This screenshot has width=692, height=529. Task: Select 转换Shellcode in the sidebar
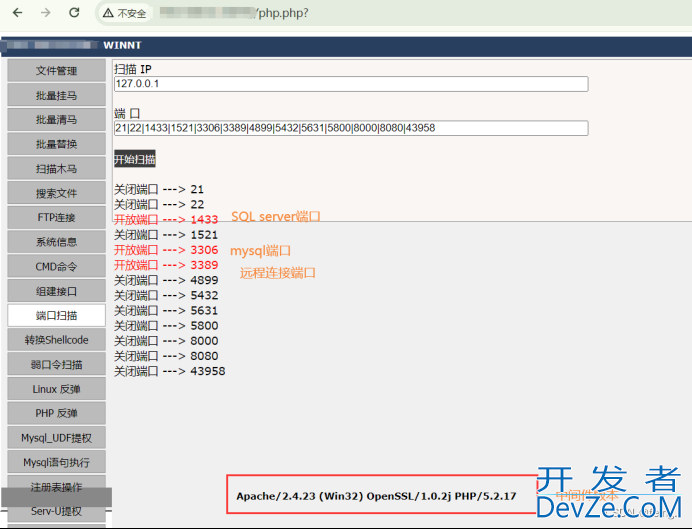(56, 340)
